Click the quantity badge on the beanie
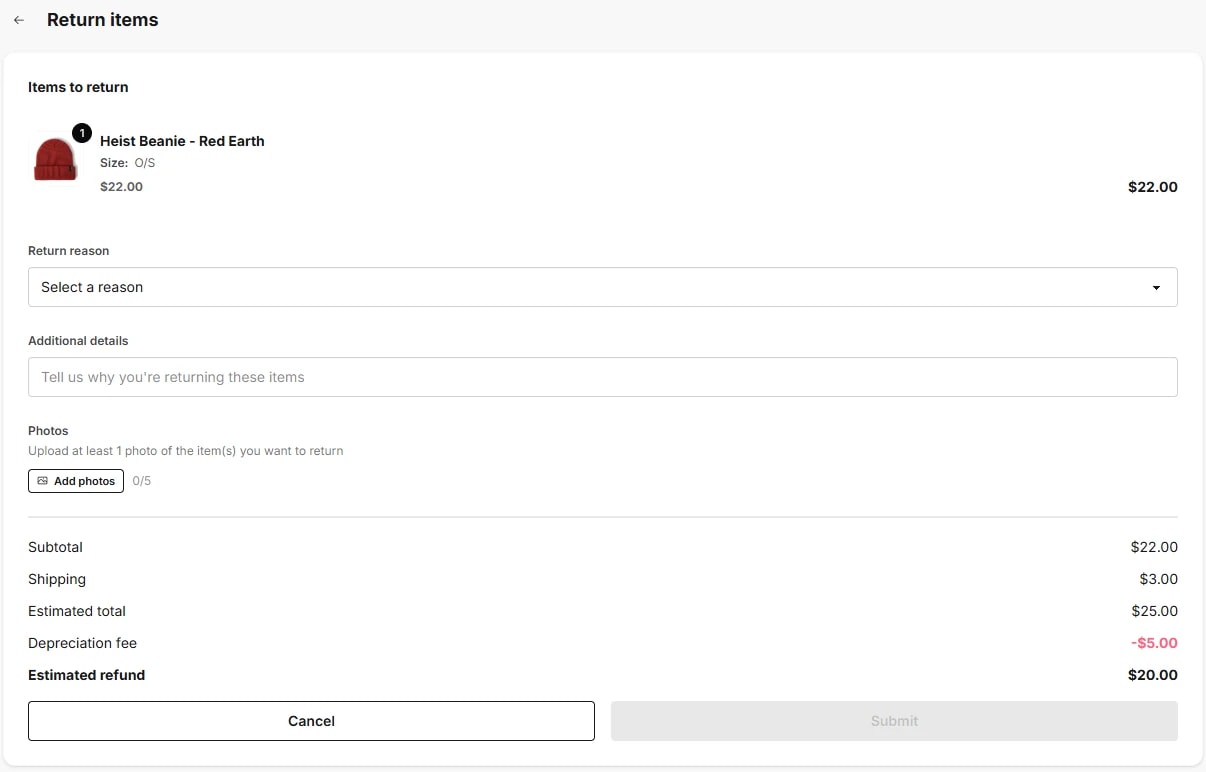Image resolution: width=1206 pixels, height=772 pixels. pos(82,133)
